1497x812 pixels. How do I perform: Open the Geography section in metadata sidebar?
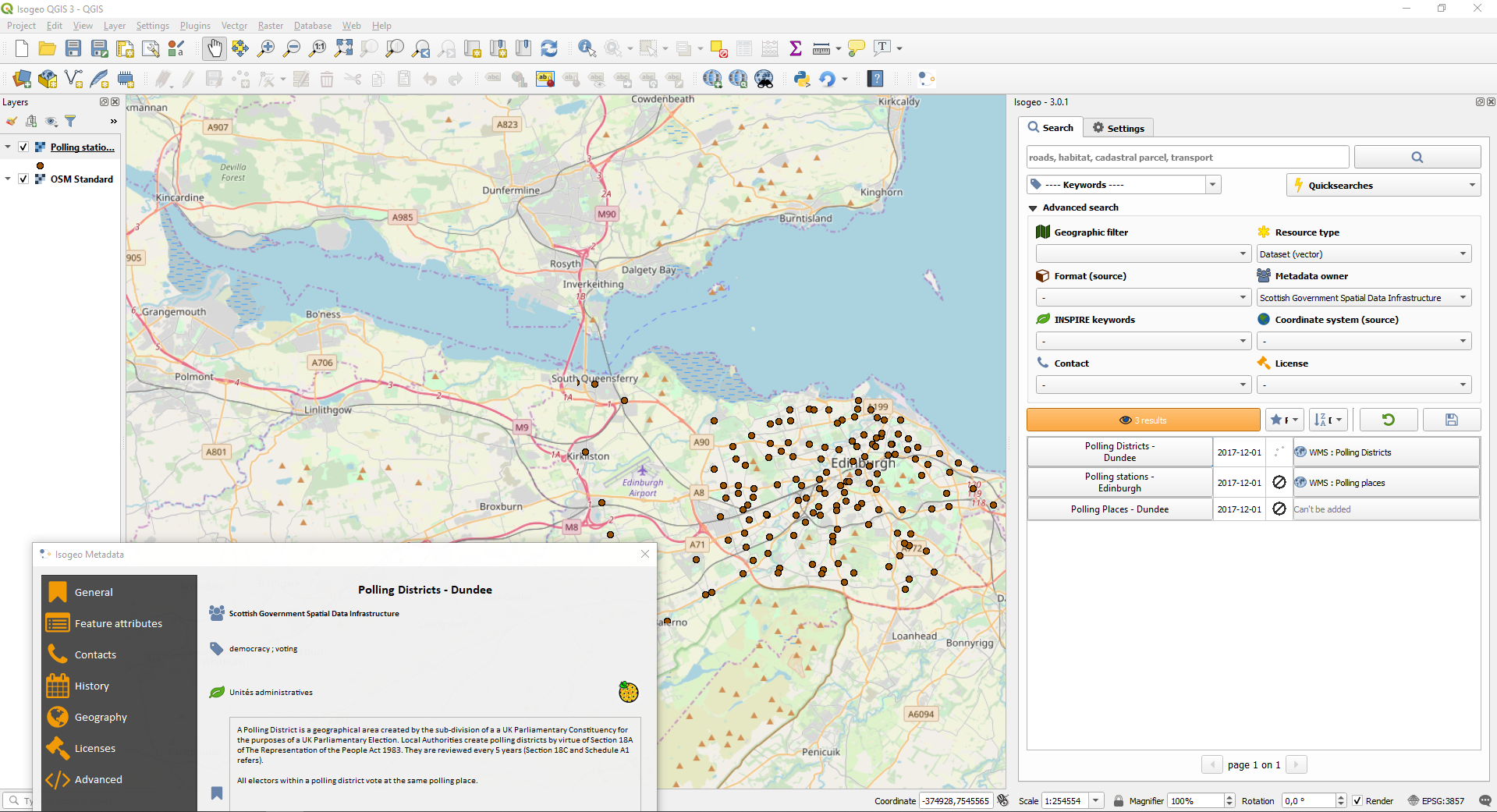tap(101, 718)
